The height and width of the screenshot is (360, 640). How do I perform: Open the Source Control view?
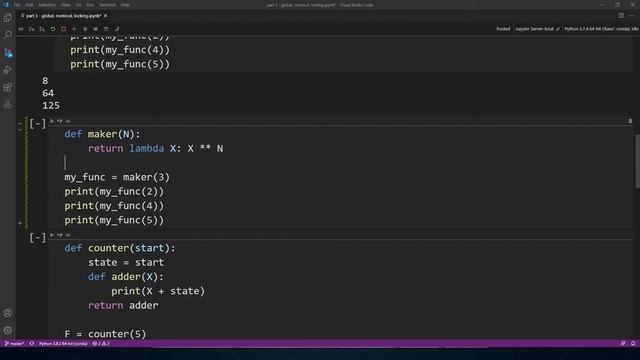[7, 53]
